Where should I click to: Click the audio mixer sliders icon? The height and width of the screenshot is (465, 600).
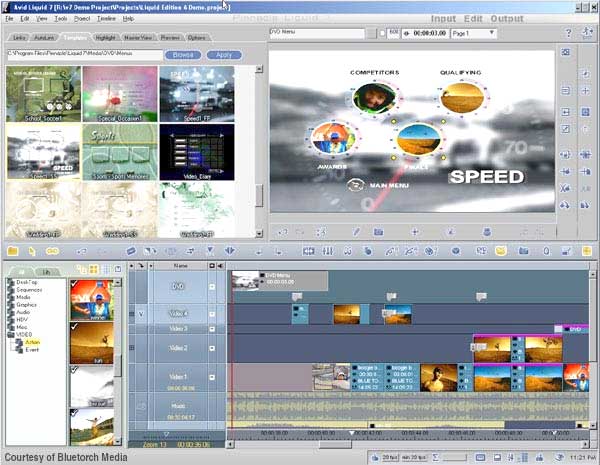[328, 251]
